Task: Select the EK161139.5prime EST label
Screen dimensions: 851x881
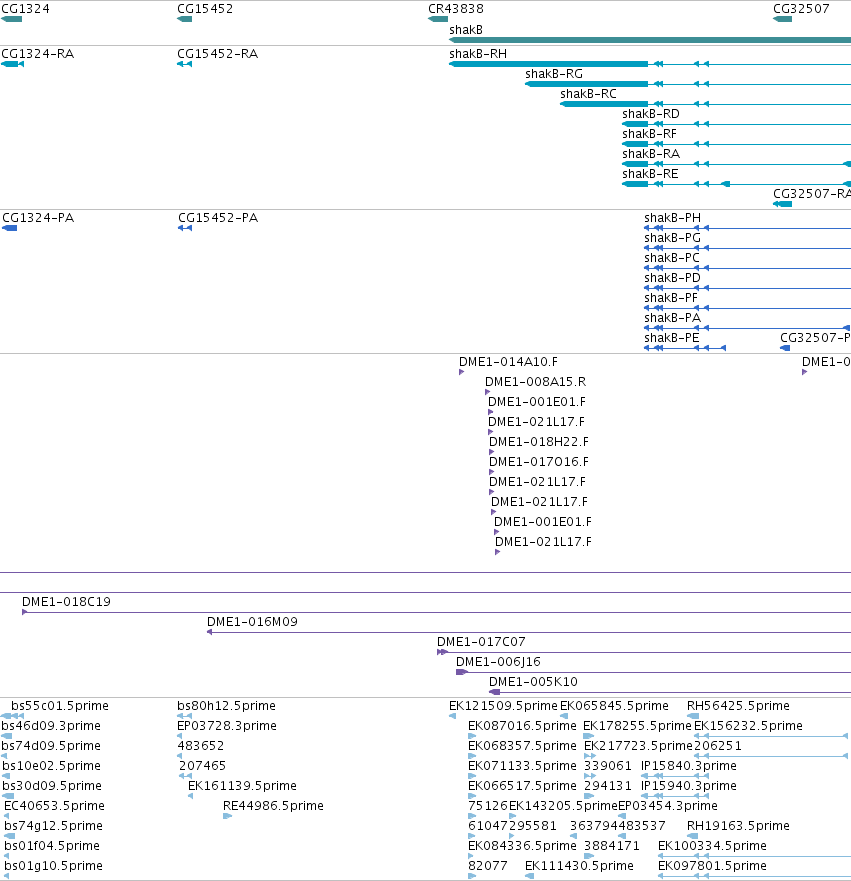Action: pos(242,786)
